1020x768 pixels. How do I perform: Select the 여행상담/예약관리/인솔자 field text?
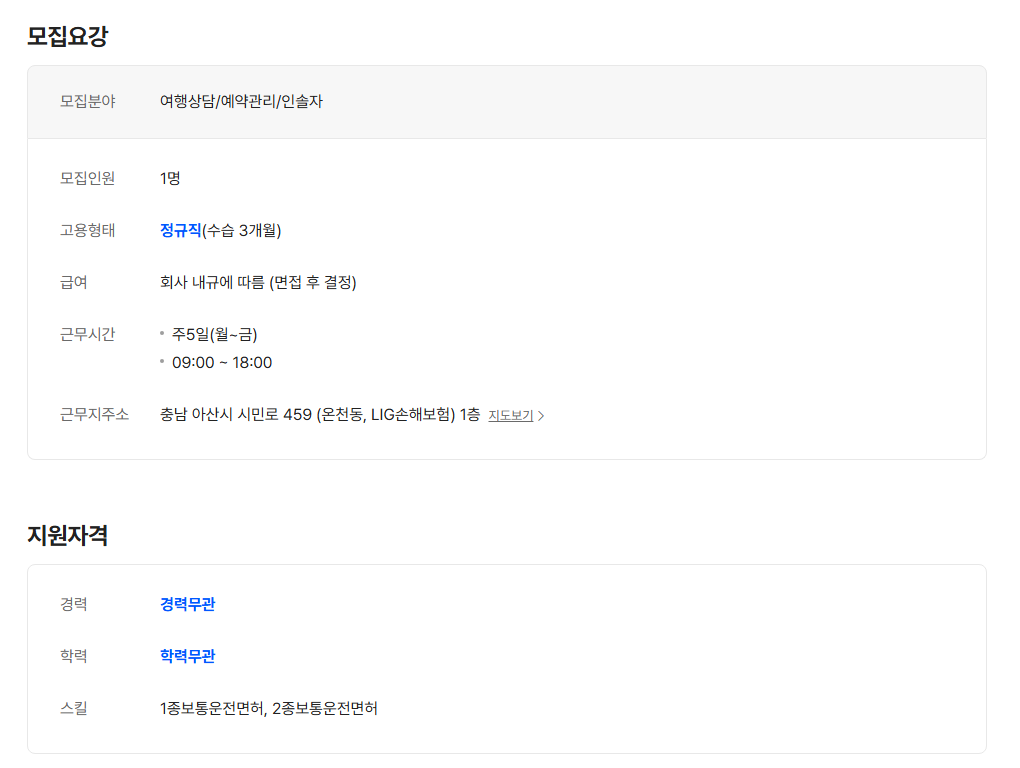(241, 101)
